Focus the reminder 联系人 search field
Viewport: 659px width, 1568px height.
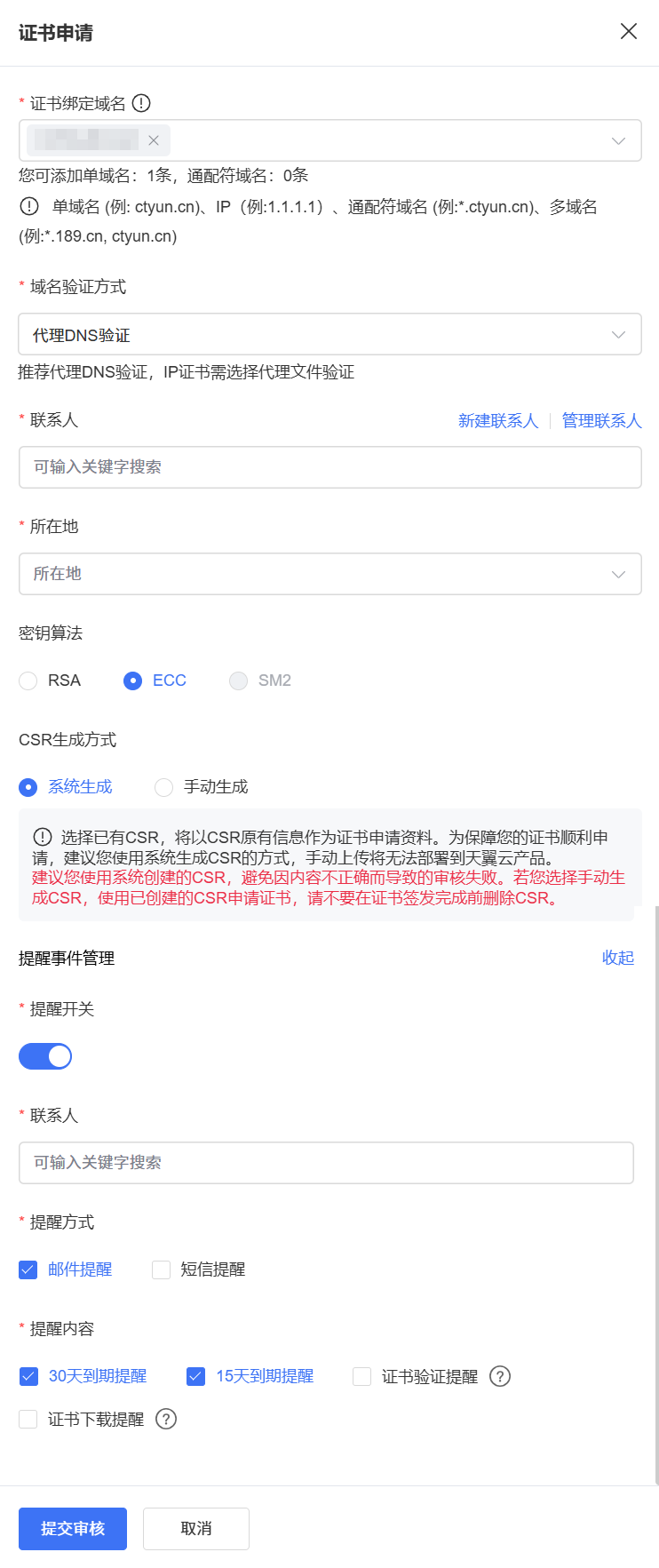(326, 1163)
